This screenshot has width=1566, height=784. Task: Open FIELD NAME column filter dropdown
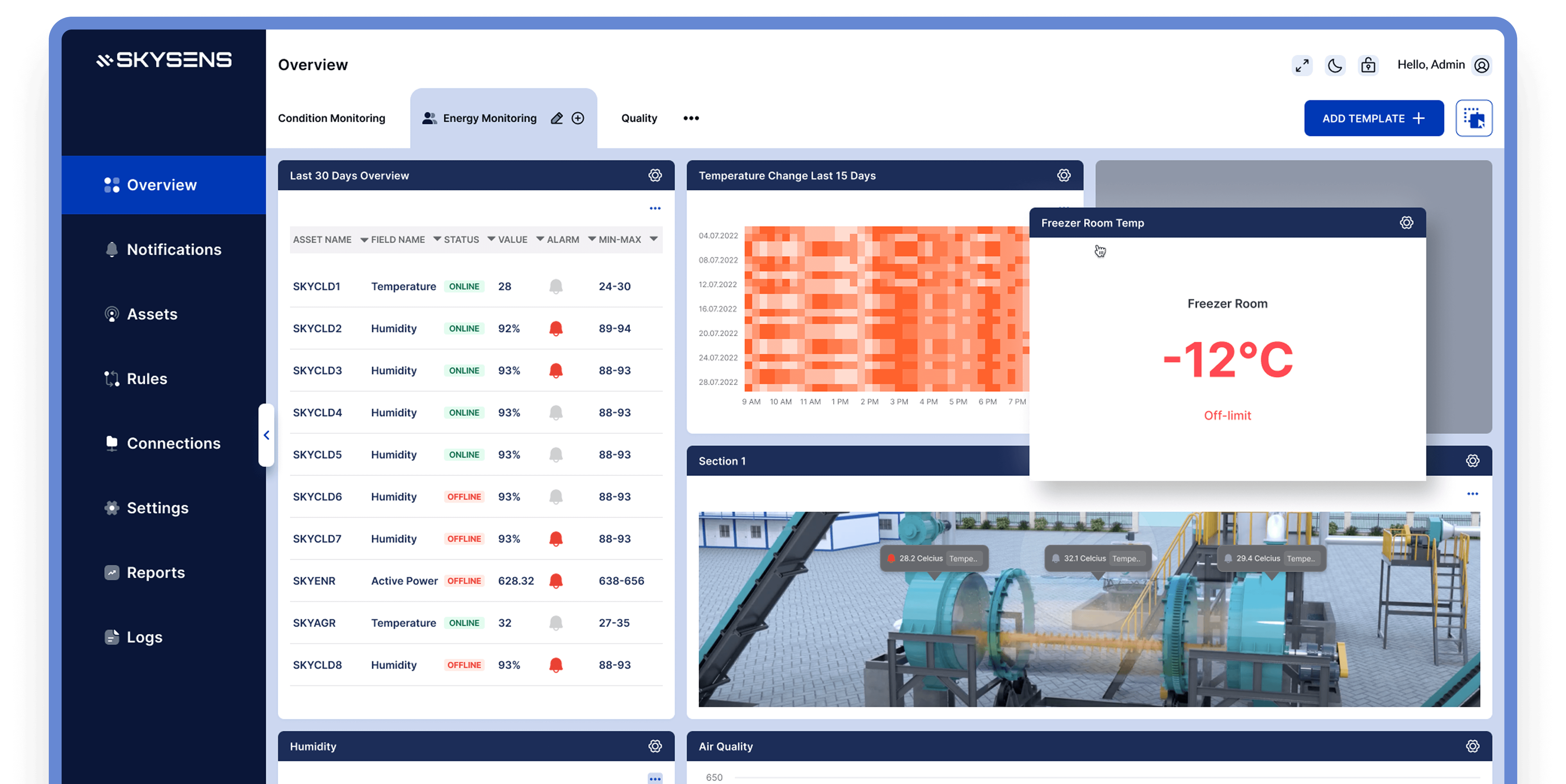point(436,239)
